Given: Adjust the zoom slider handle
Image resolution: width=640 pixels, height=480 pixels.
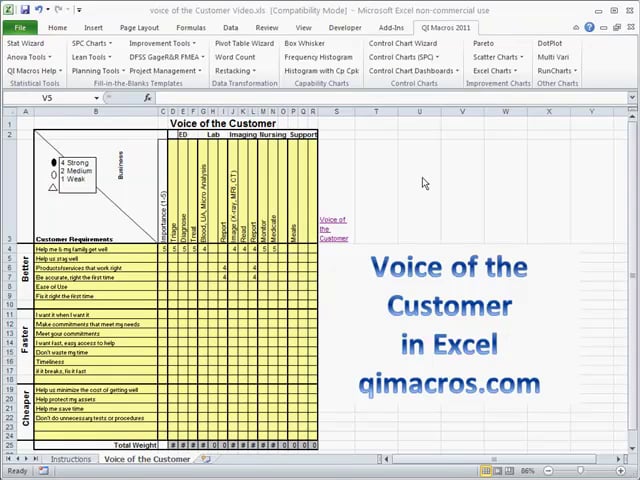Looking at the screenshot, I should [580, 471].
